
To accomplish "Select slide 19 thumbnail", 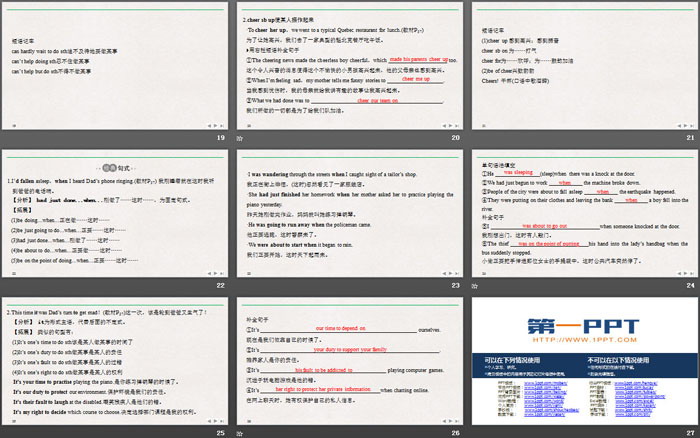I will (x=115, y=65).
